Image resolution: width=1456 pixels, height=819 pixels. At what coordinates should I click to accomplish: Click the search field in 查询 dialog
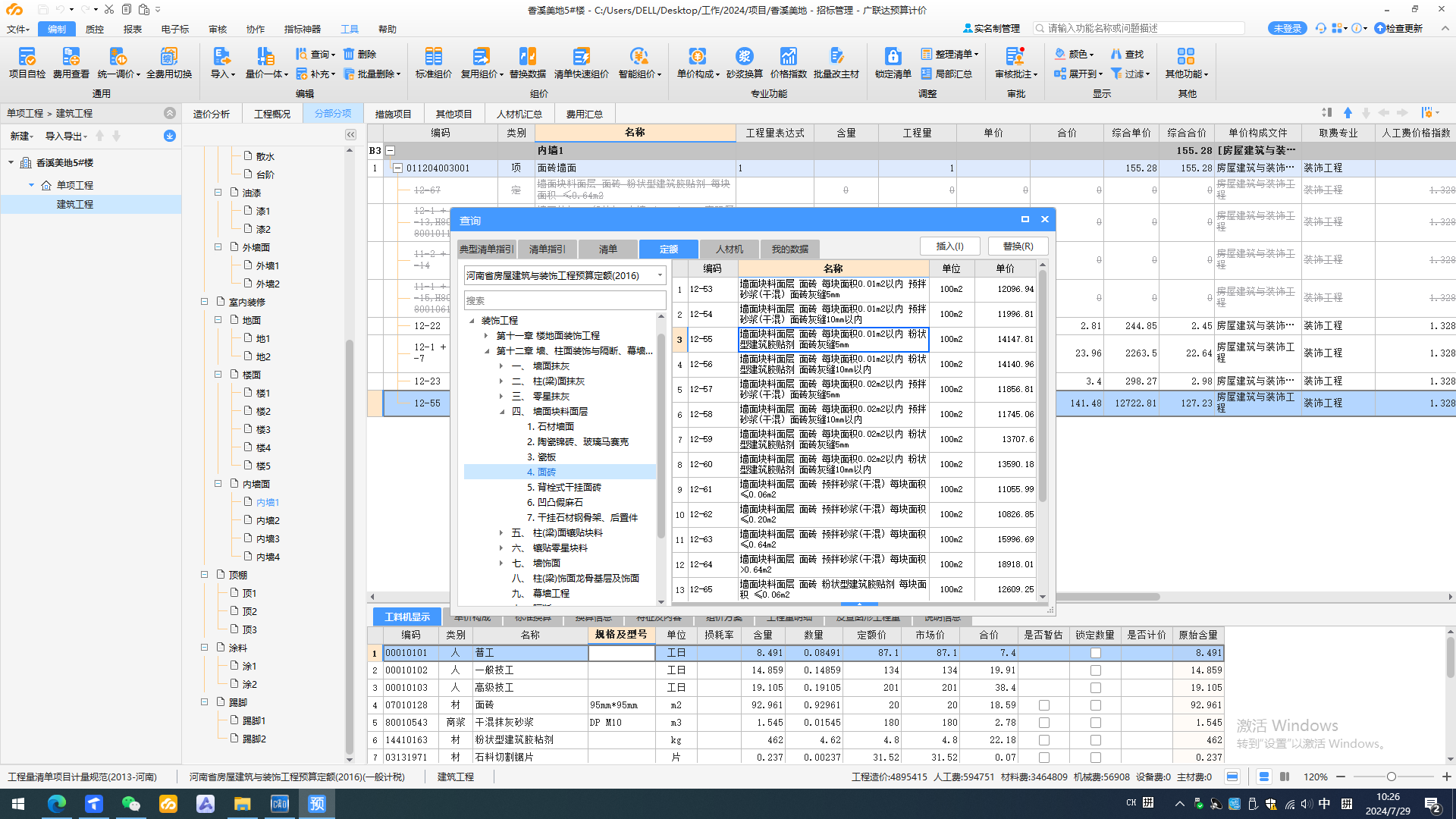tap(565, 300)
